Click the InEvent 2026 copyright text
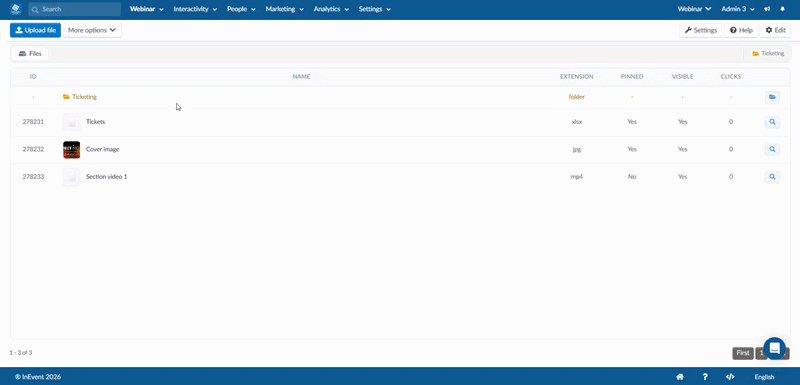Viewport: 800px width, 385px height. (x=38, y=377)
